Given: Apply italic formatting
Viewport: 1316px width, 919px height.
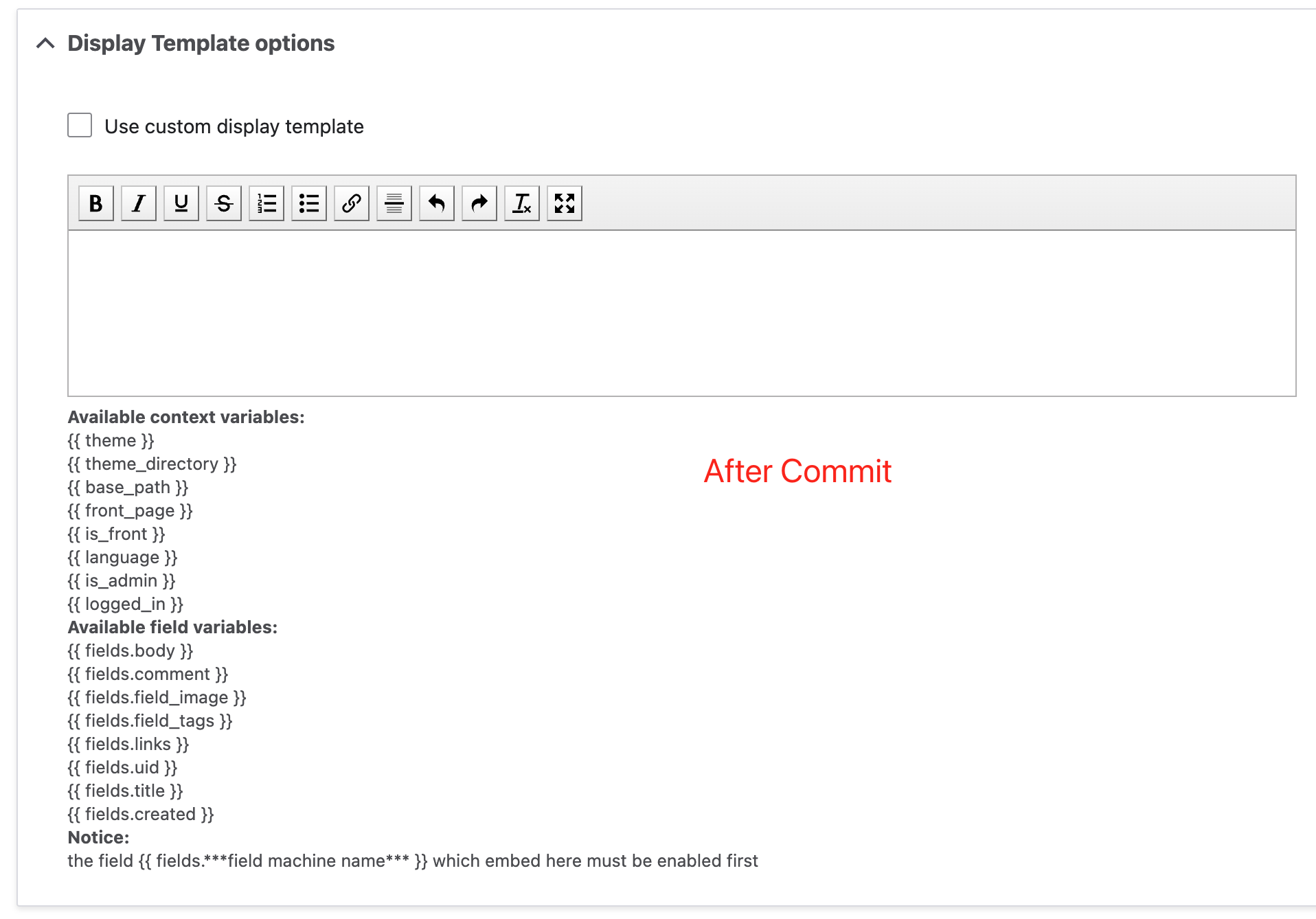Looking at the screenshot, I should coord(139,203).
